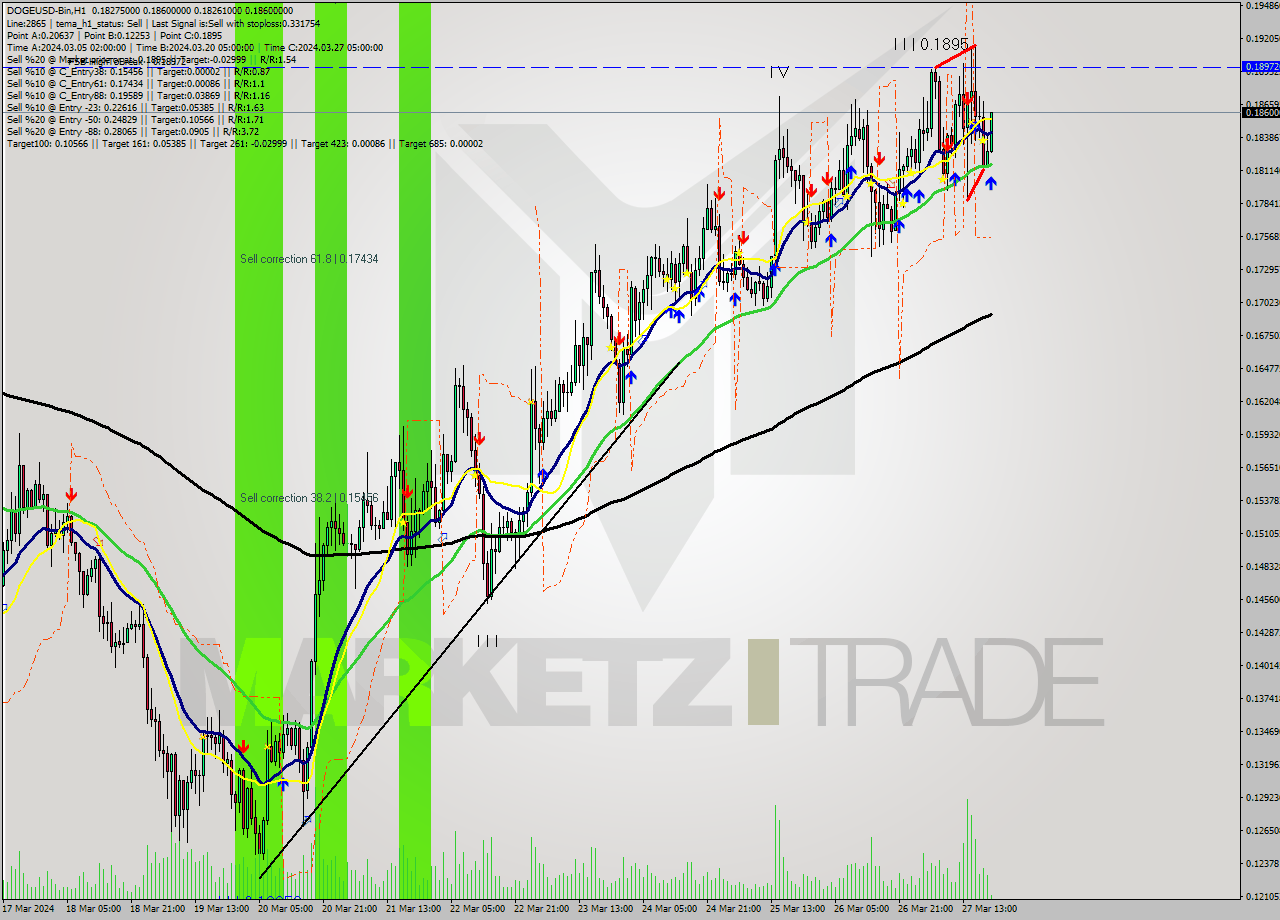Select Time B:2024.03.20 05:00:00
This screenshot has height=920, width=1280.
[x=194, y=47]
